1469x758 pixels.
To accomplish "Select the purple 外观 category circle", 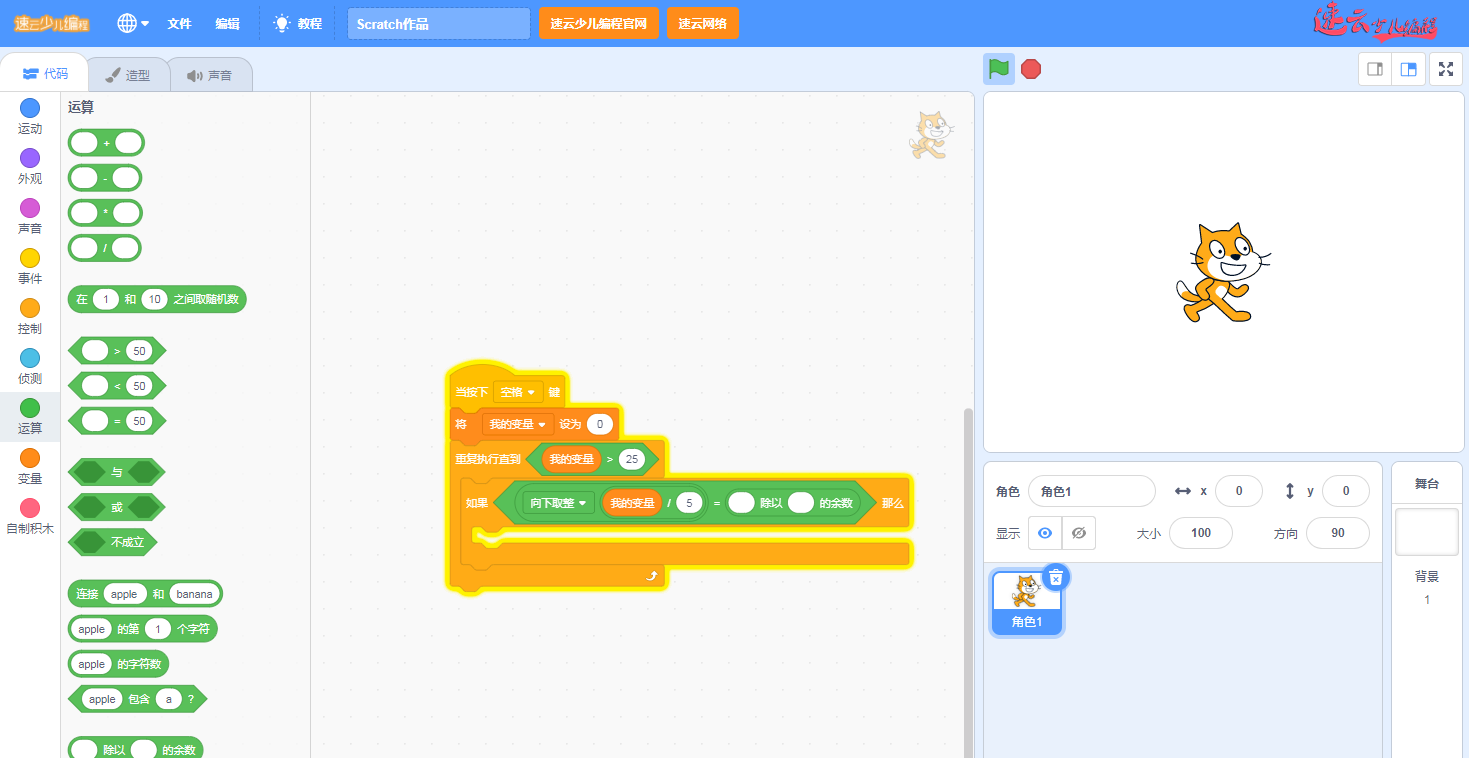I will (x=30, y=158).
